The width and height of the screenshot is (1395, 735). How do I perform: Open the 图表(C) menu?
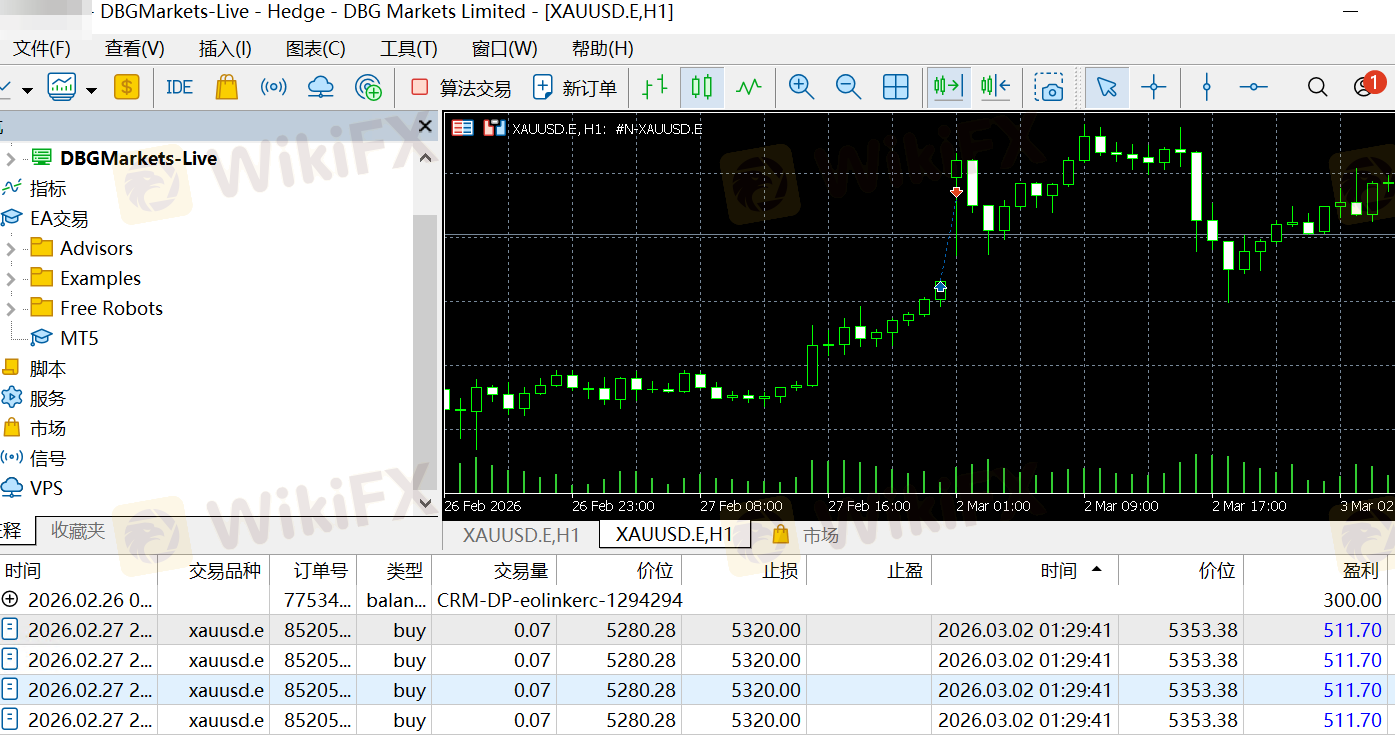pos(315,48)
